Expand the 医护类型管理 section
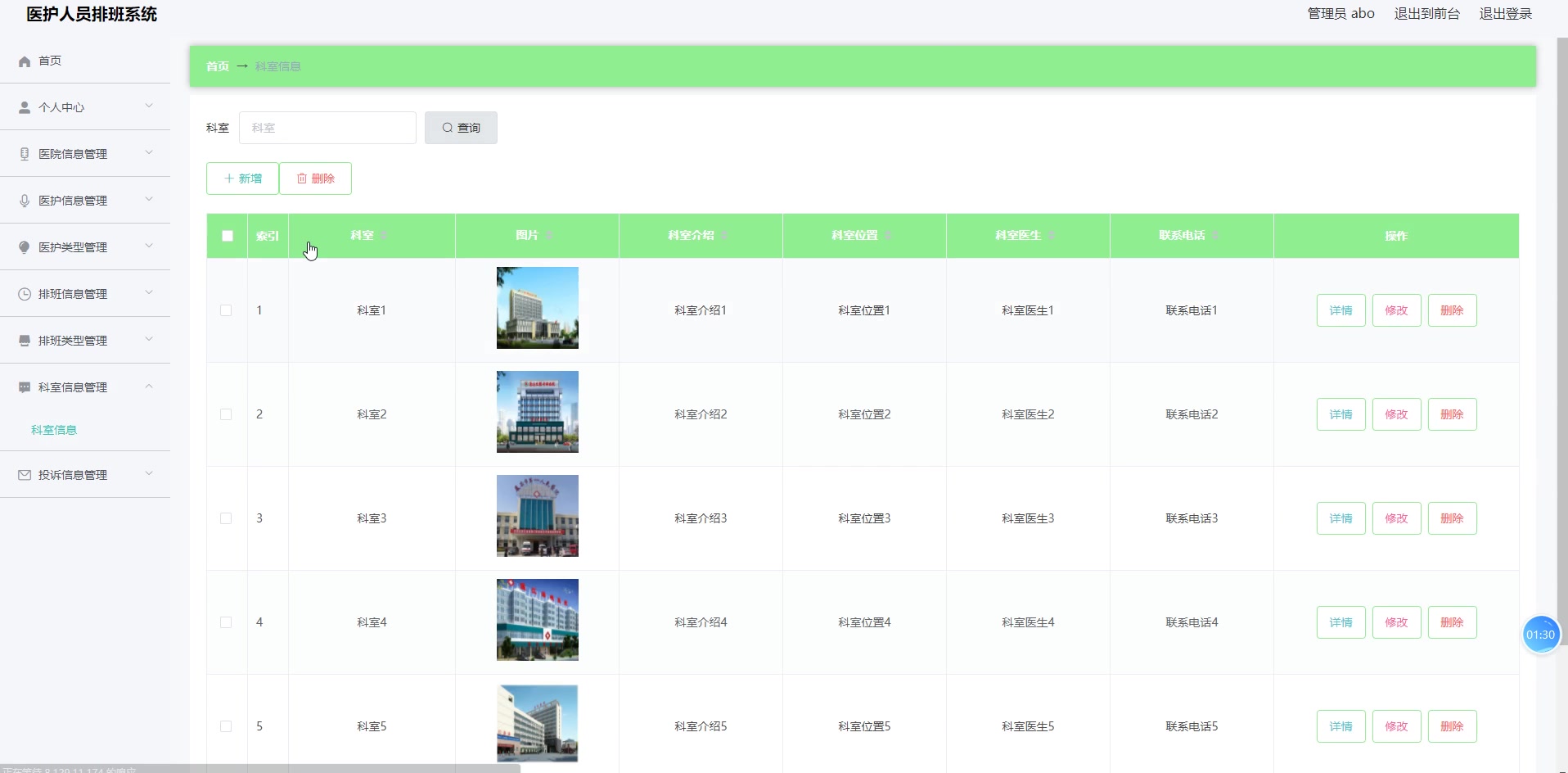Viewport: 1568px width, 773px height. click(x=149, y=246)
